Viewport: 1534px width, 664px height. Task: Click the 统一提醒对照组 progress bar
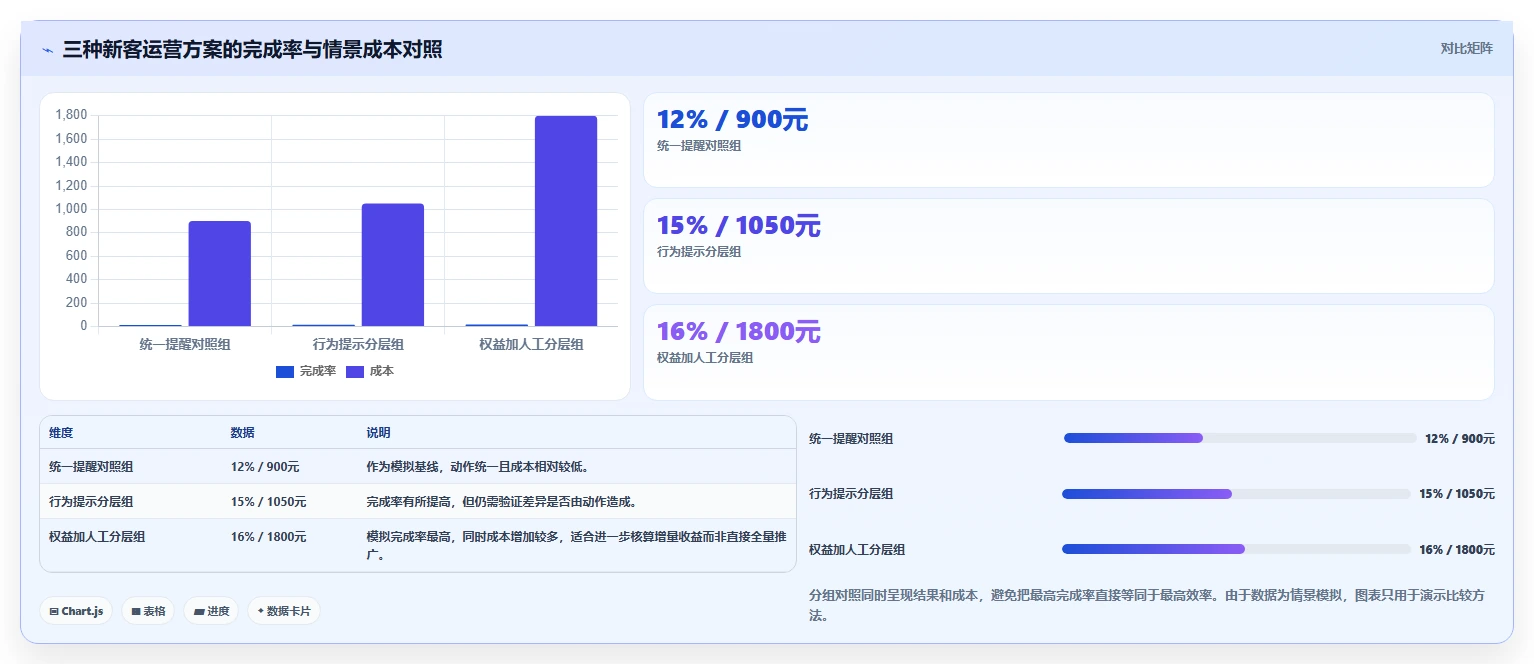(1240, 438)
